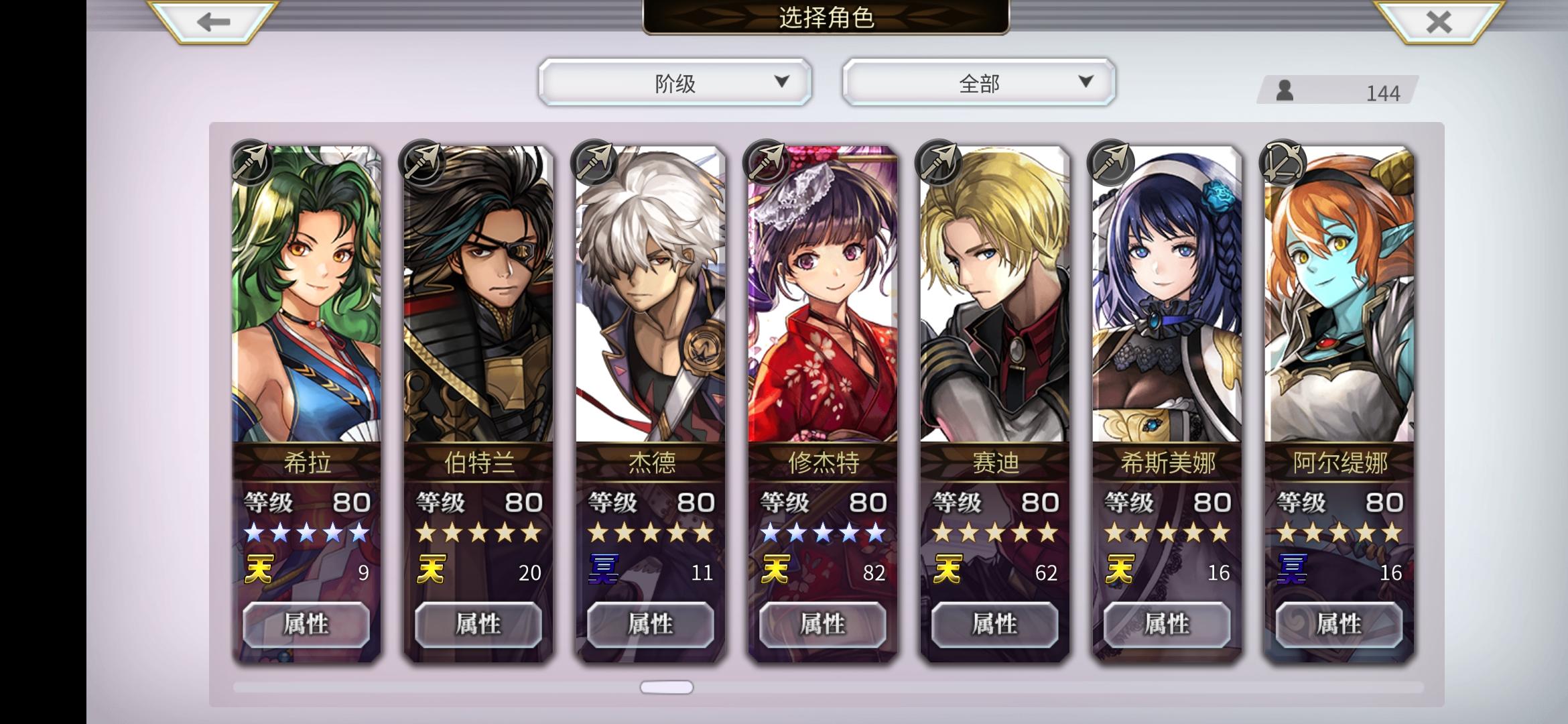Open the 全部 filter dropdown
The image size is (1568, 724).
[x=979, y=82]
